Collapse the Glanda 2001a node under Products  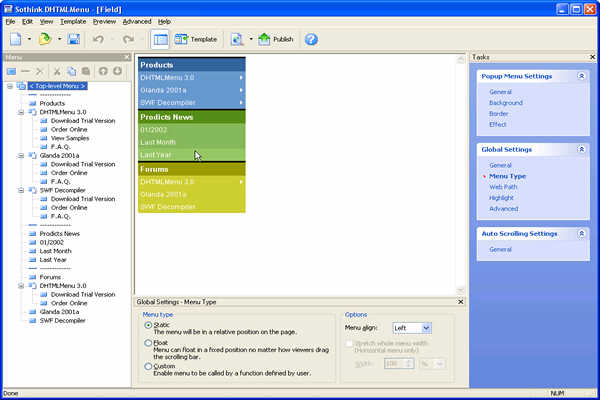21,156
